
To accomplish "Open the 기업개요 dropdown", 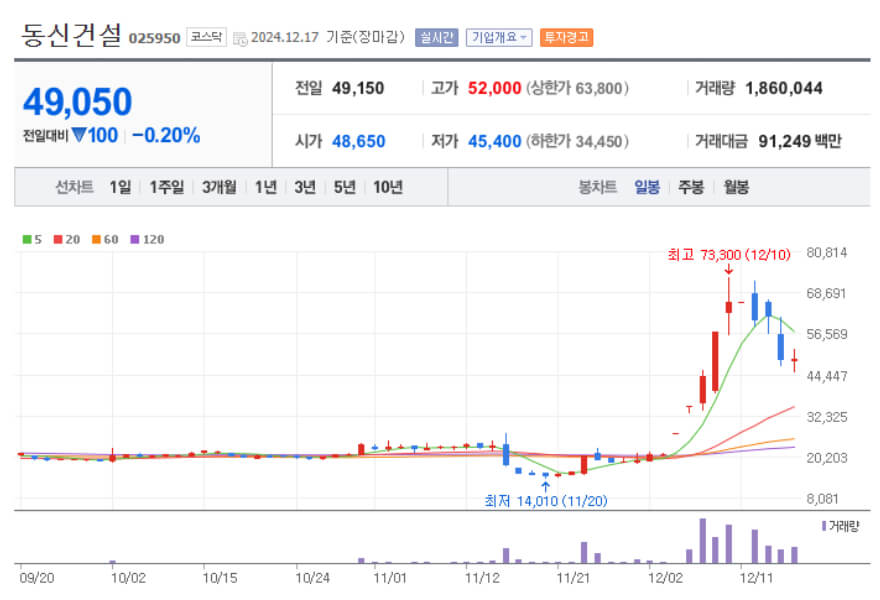I will click(499, 38).
